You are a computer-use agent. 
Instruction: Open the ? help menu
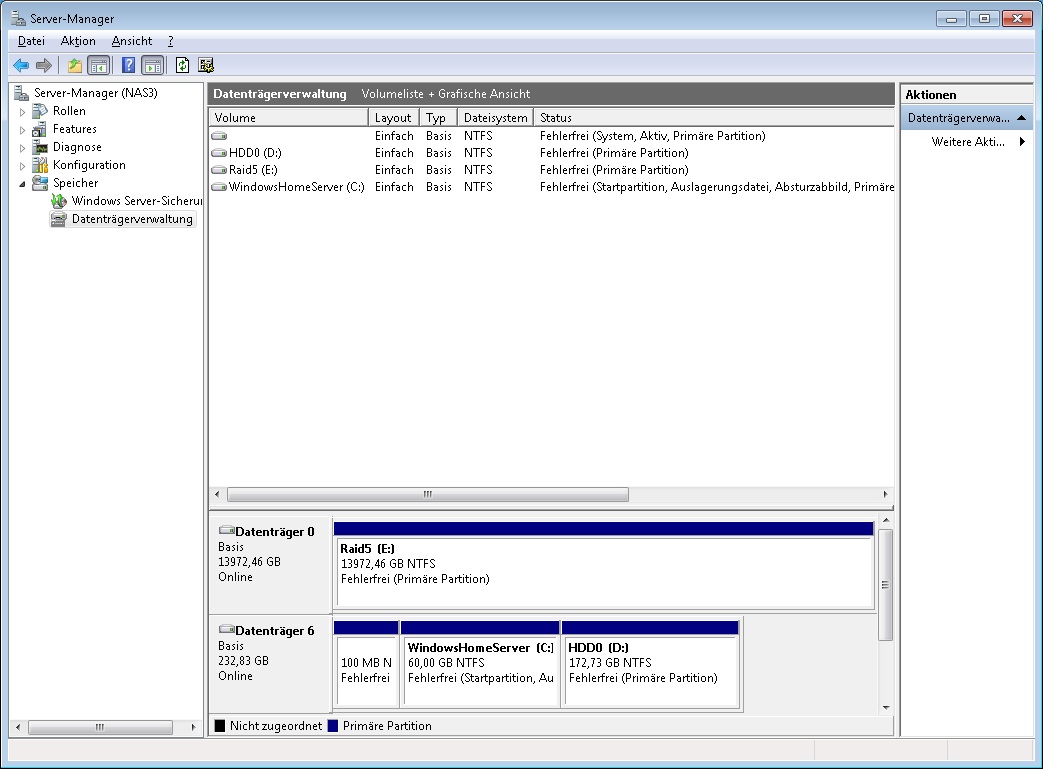coord(170,41)
